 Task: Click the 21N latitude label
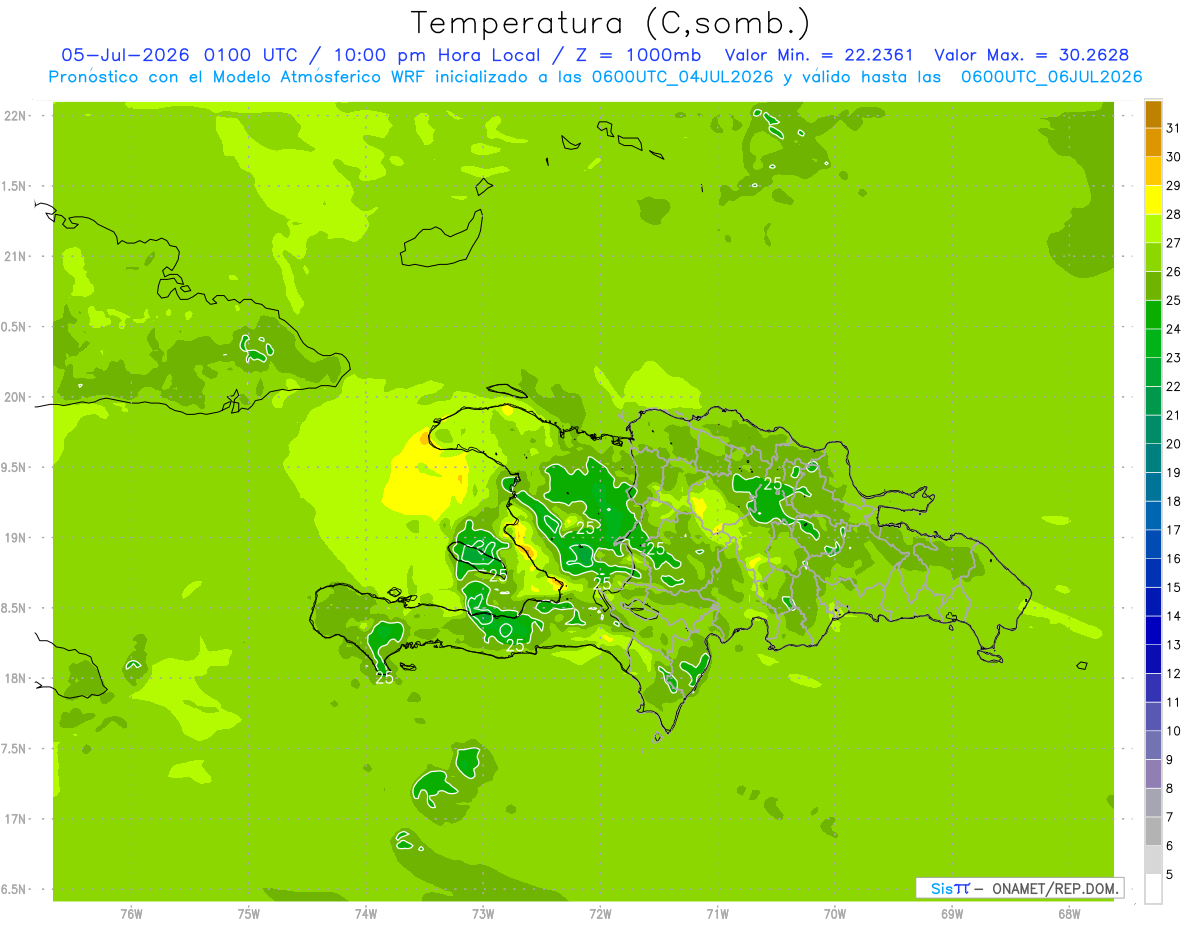(x=17, y=257)
